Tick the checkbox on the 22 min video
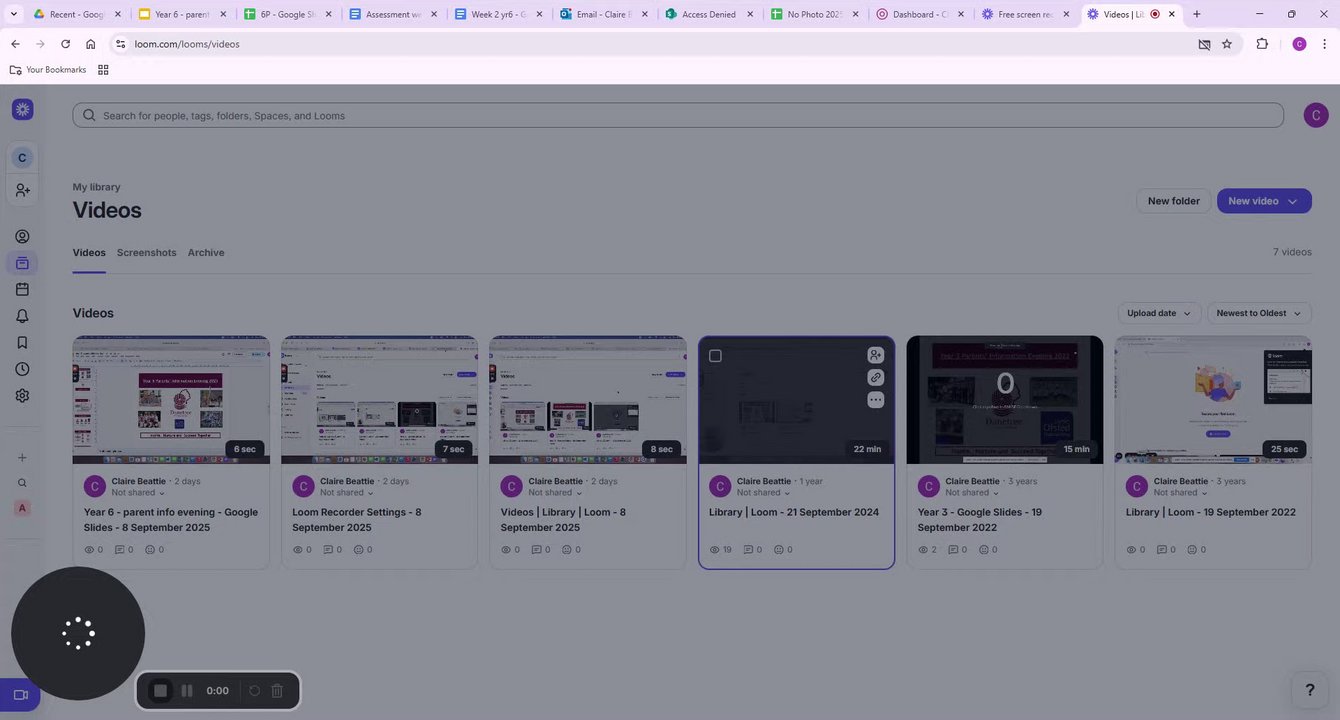The height and width of the screenshot is (720, 1340). click(715, 356)
